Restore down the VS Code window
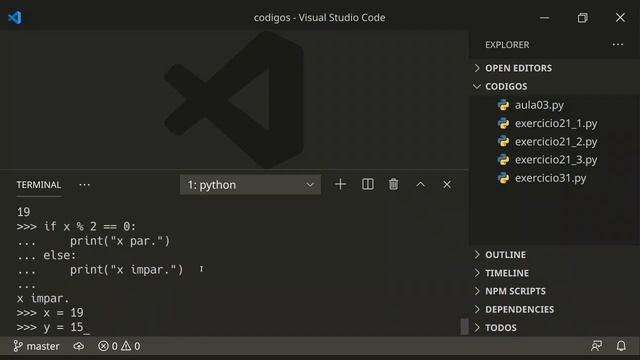 pyautogui.click(x=582, y=18)
